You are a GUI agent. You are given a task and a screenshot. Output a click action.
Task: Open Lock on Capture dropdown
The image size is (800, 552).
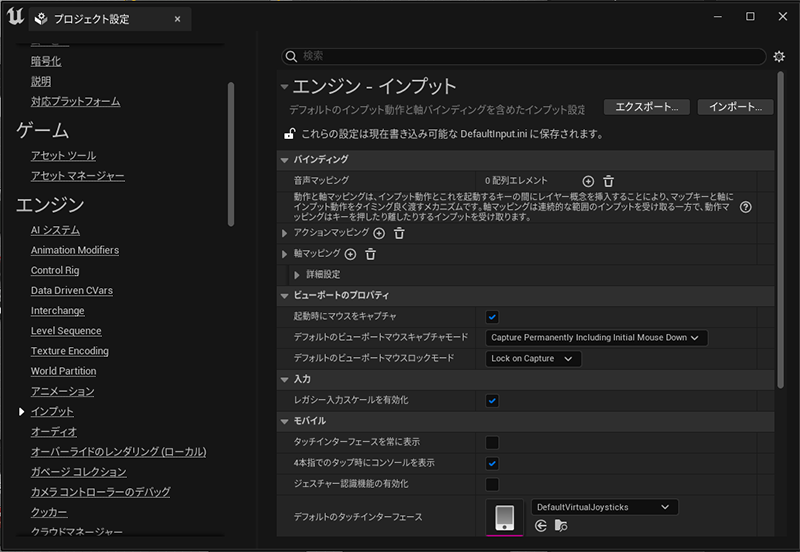(534, 359)
